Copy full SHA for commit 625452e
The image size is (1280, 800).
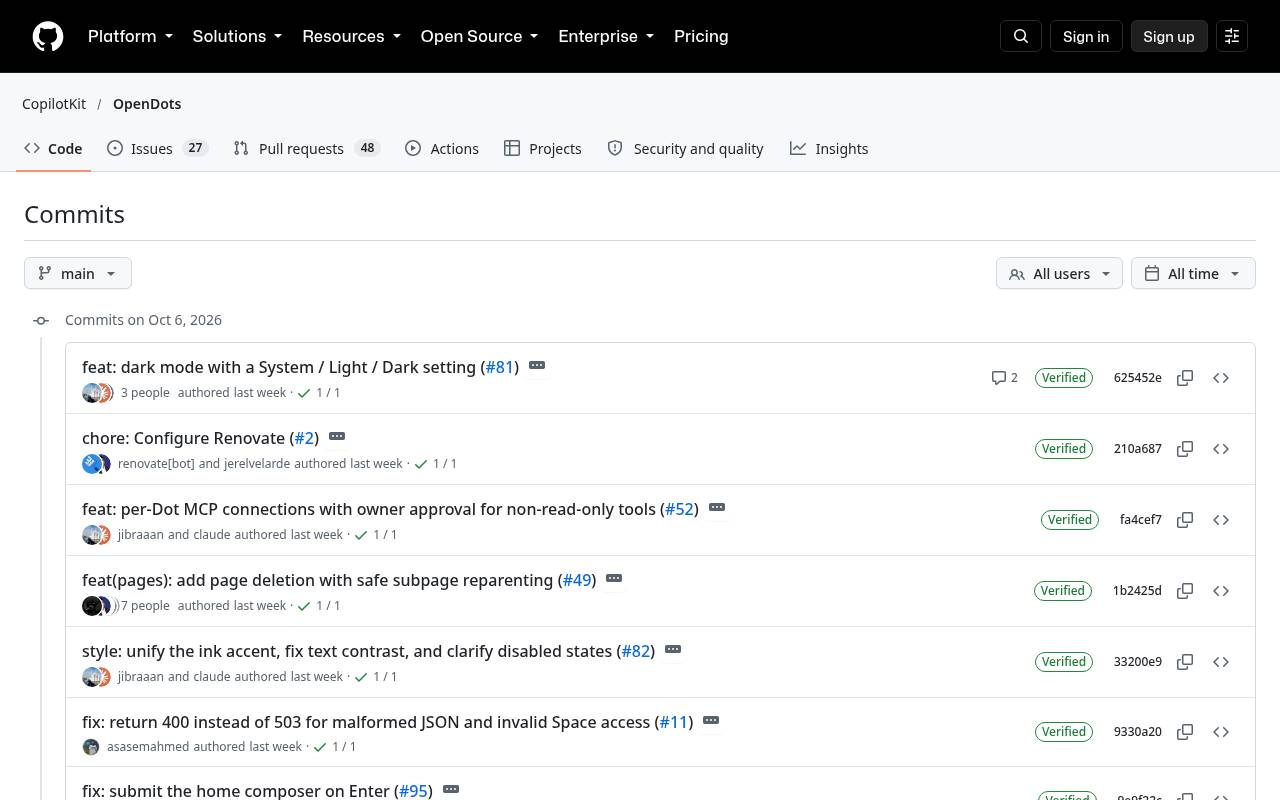1185,378
